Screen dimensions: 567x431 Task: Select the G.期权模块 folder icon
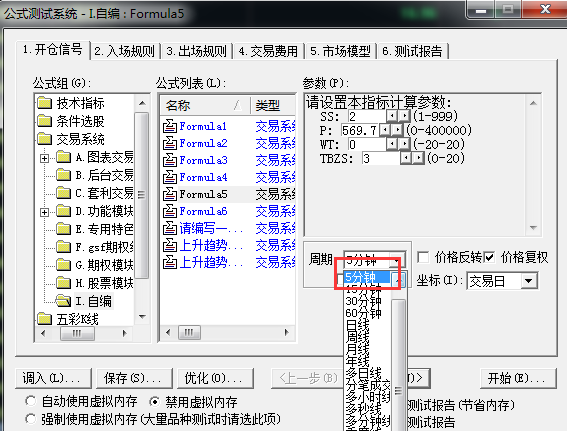tap(64, 265)
